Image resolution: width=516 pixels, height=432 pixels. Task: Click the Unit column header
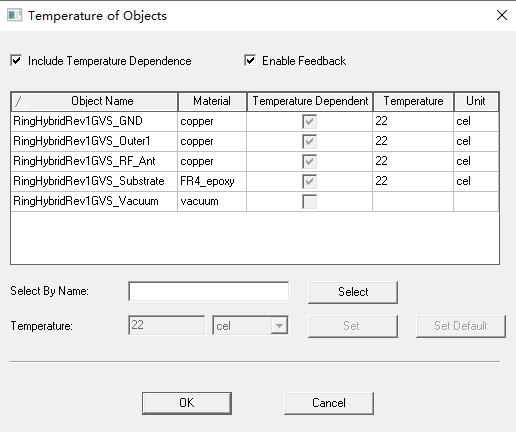(x=476, y=101)
